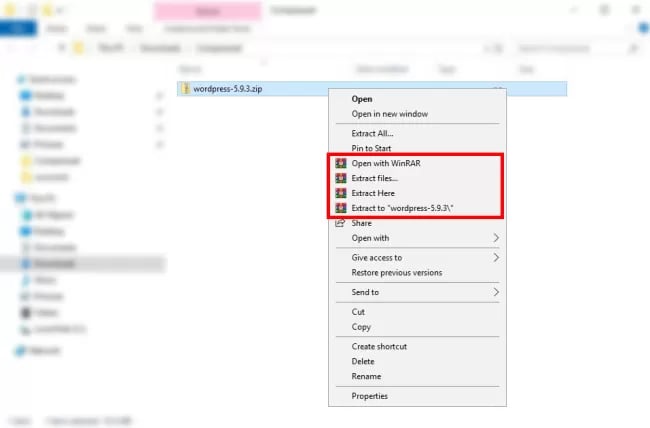650x428 pixels.
Task: Expand the Give access to submenu arrow
Action: tap(496, 258)
